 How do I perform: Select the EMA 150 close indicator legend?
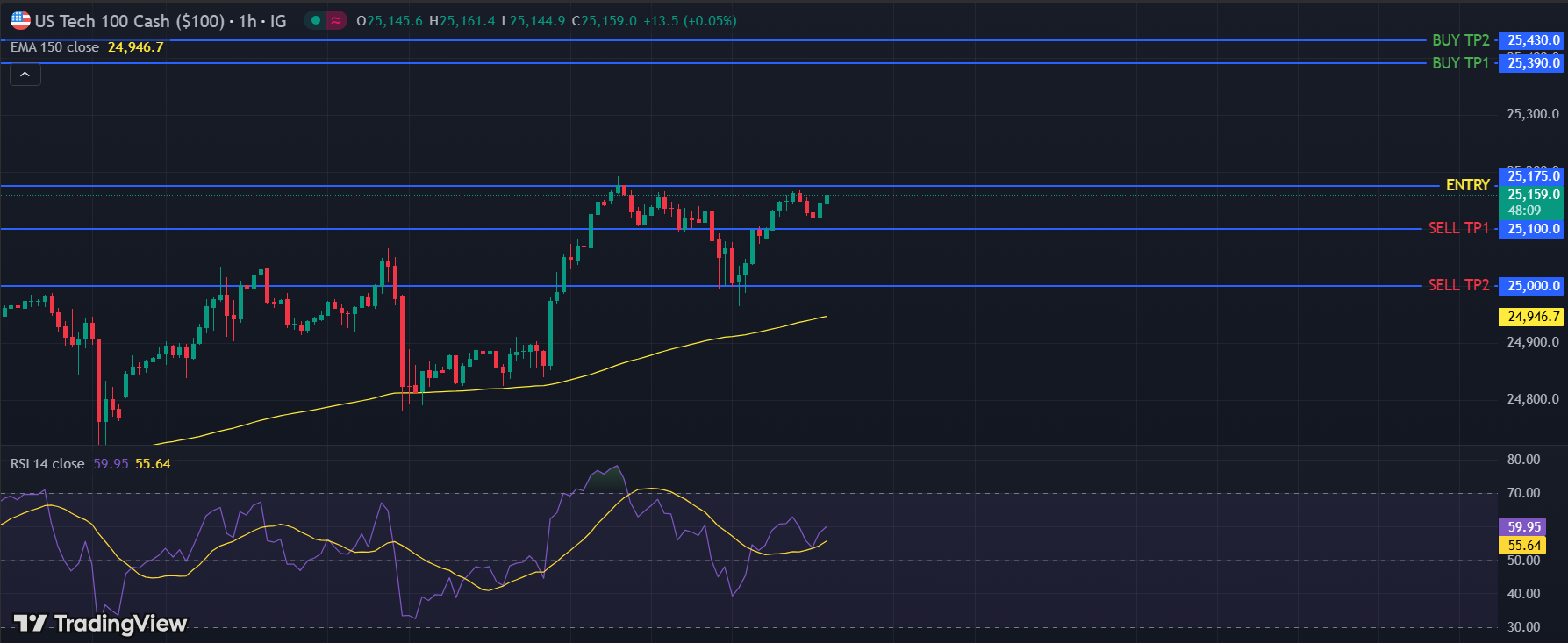coord(54,47)
